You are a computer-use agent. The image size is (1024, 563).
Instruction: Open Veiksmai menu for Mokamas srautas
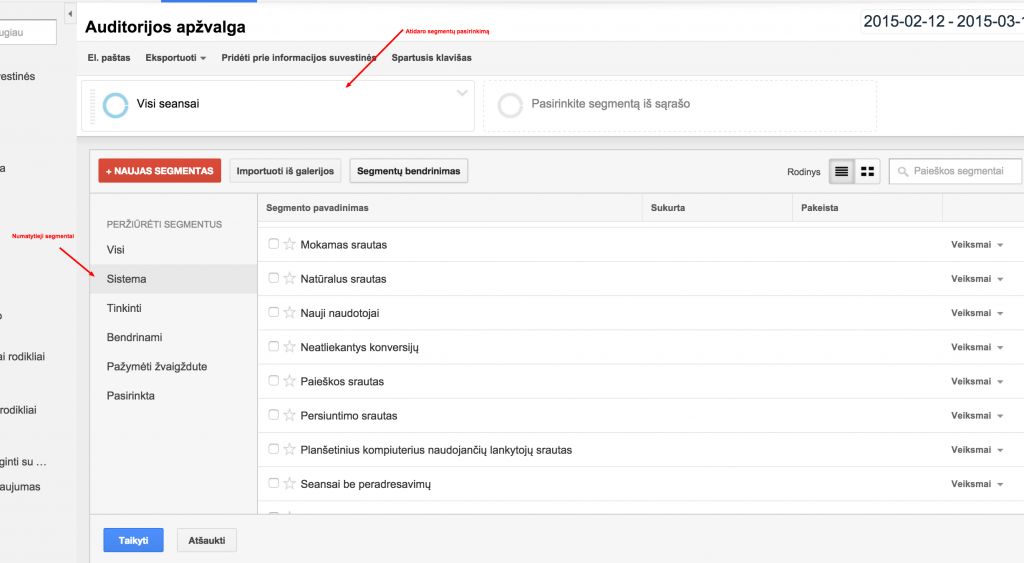click(x=976, y=244)
